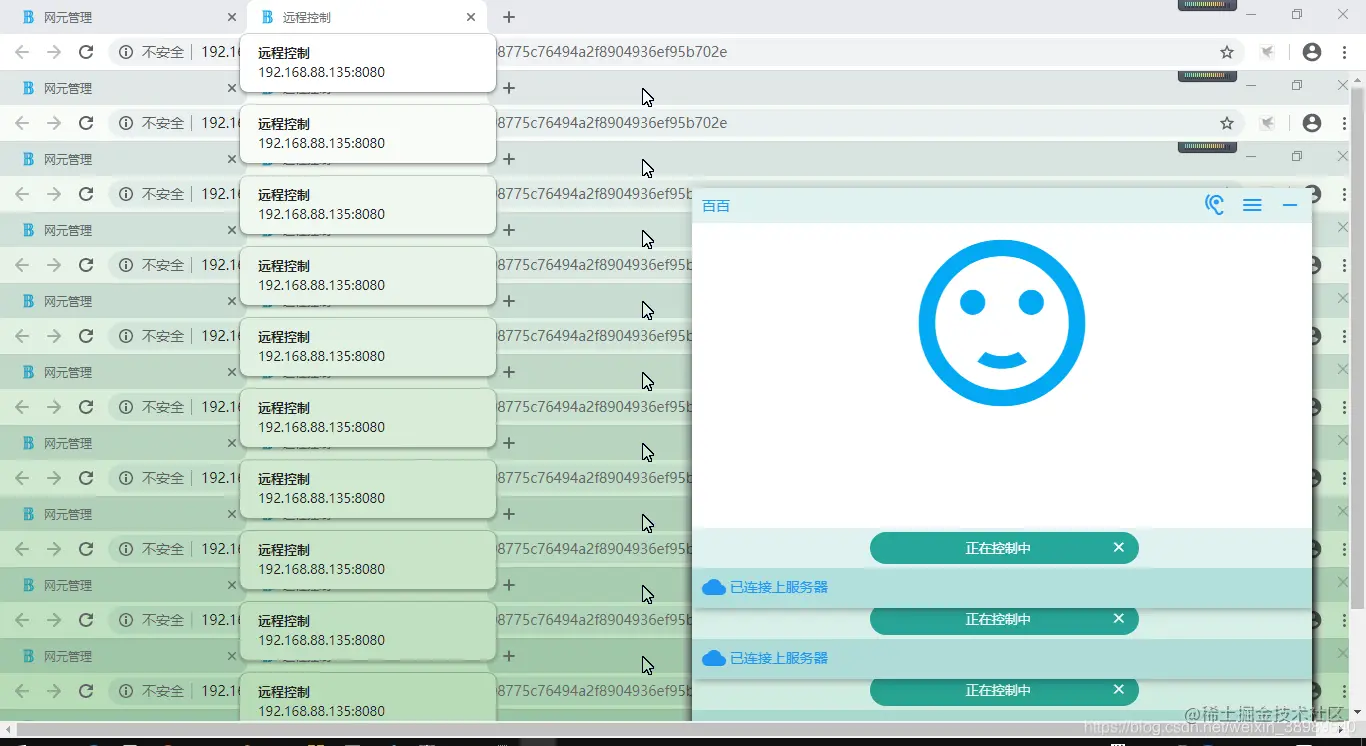Screen dimensions: 1366x746
Task: Open the hamburger menu in 百百 window
Action: [x=1252, y=205]
